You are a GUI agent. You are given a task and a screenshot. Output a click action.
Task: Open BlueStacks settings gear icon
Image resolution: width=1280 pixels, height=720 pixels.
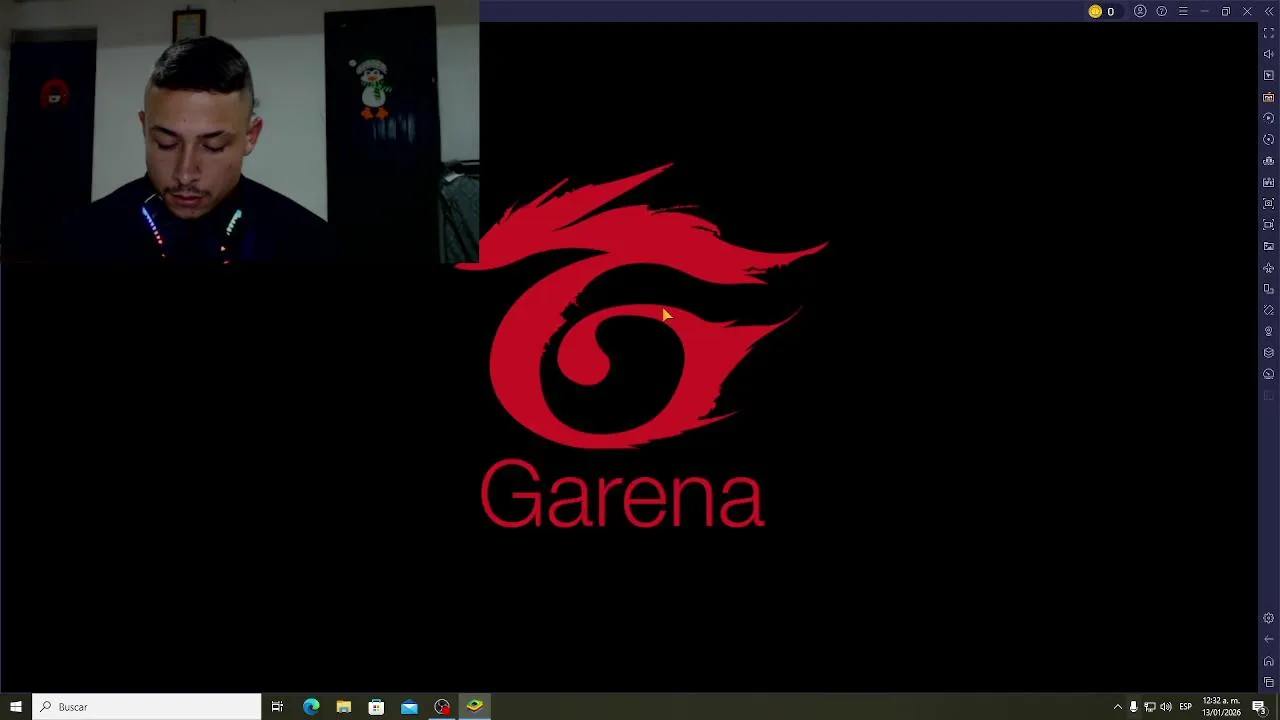tap(1269, 618)
